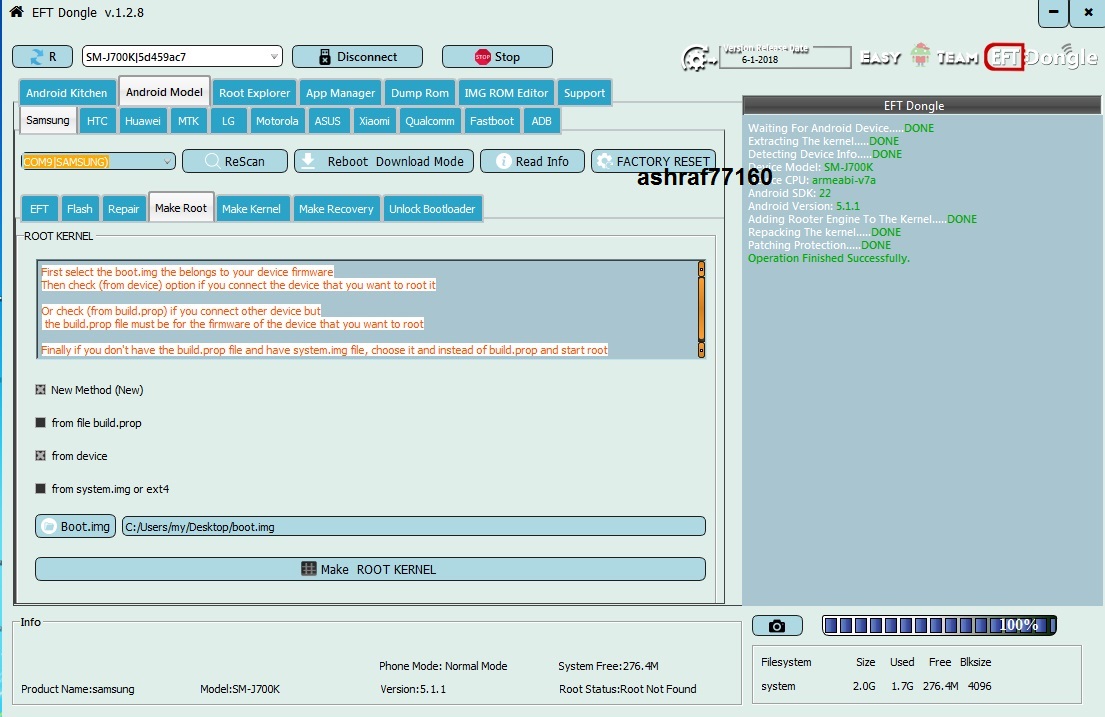Click the 100% progress bar

(x=939, y=625)
